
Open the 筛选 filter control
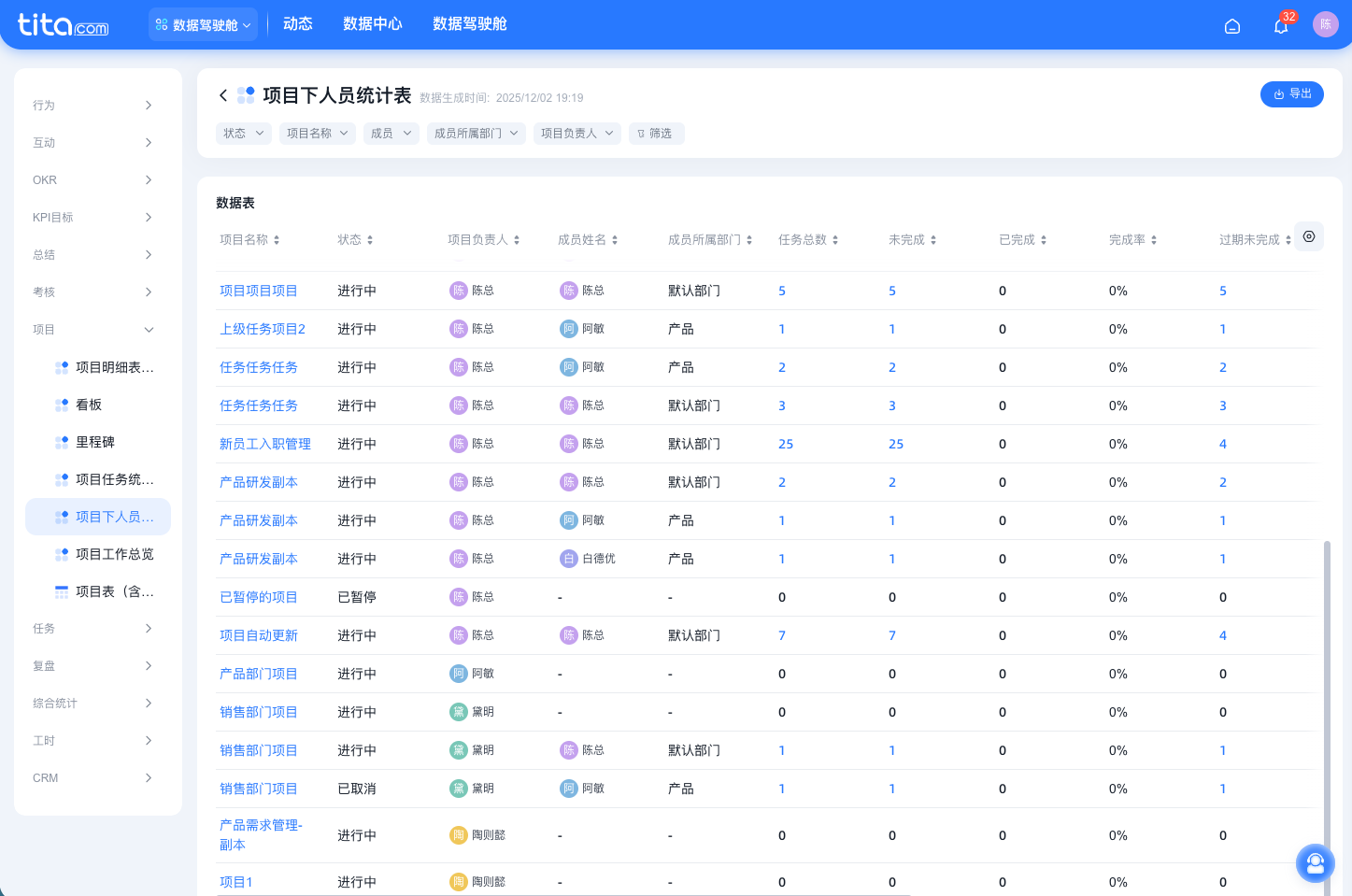pos(656,133)
